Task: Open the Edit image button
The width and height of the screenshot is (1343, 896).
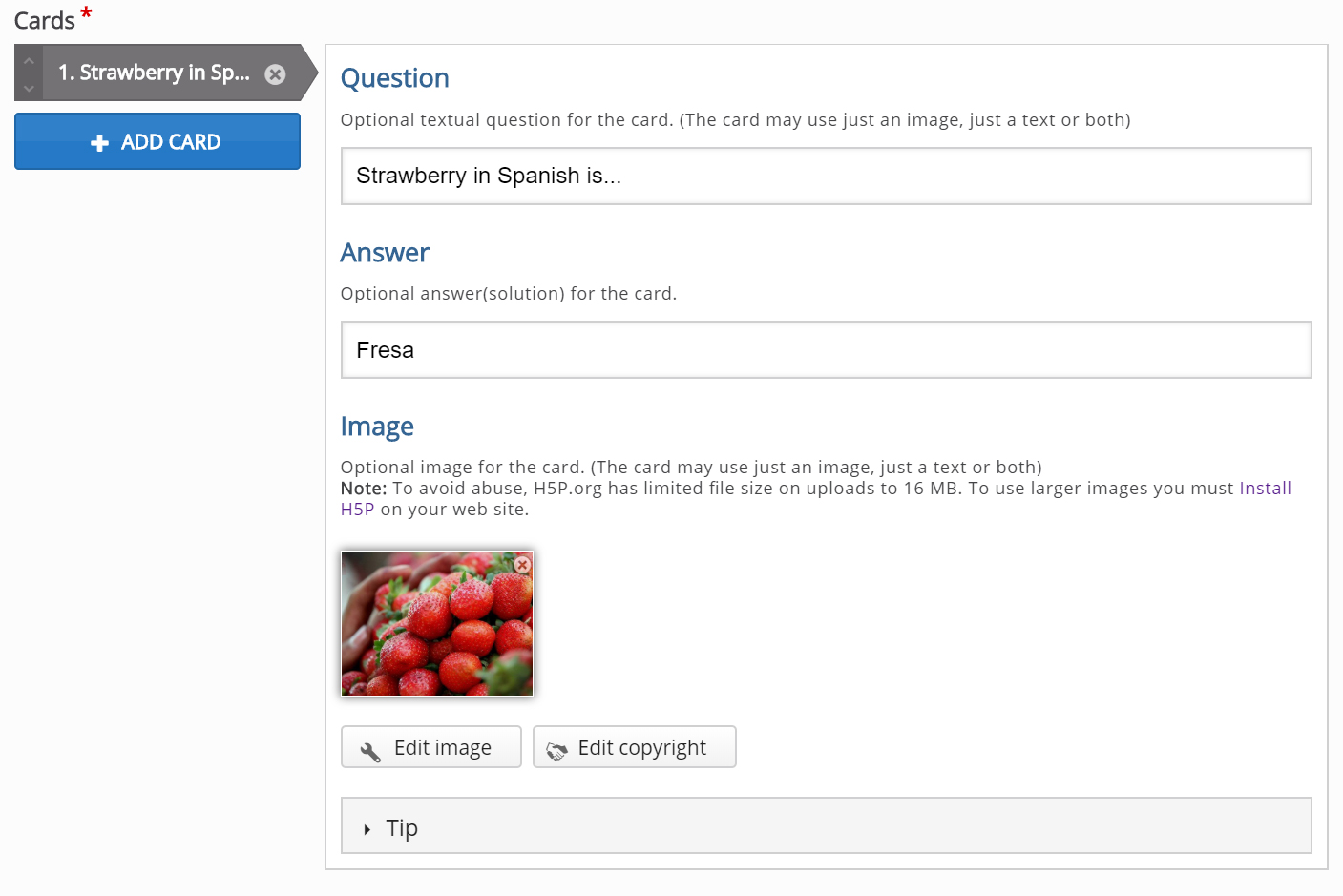Action: tap(431, 747)
